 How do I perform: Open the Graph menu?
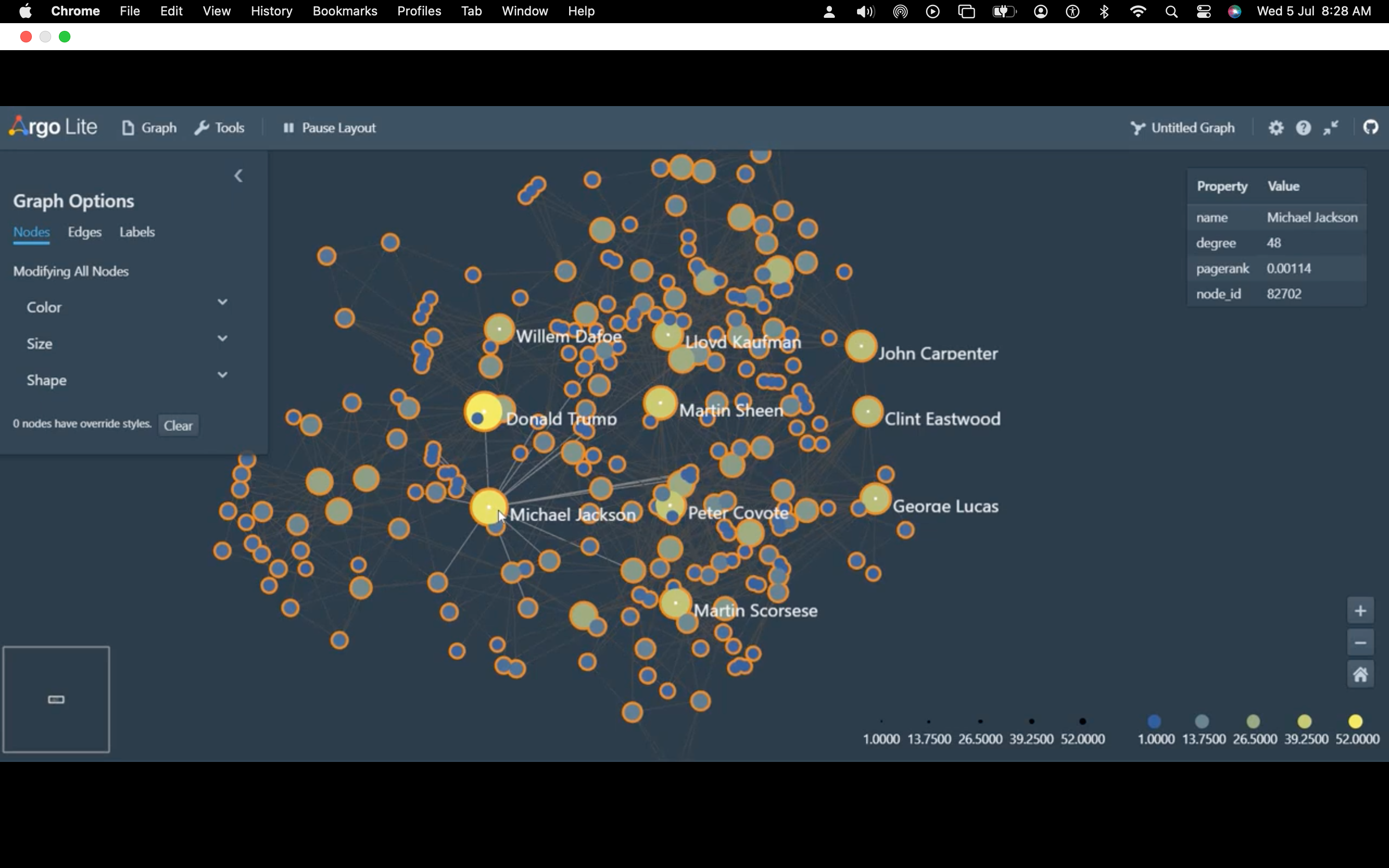pyautogui.click(x=149, y=128)
